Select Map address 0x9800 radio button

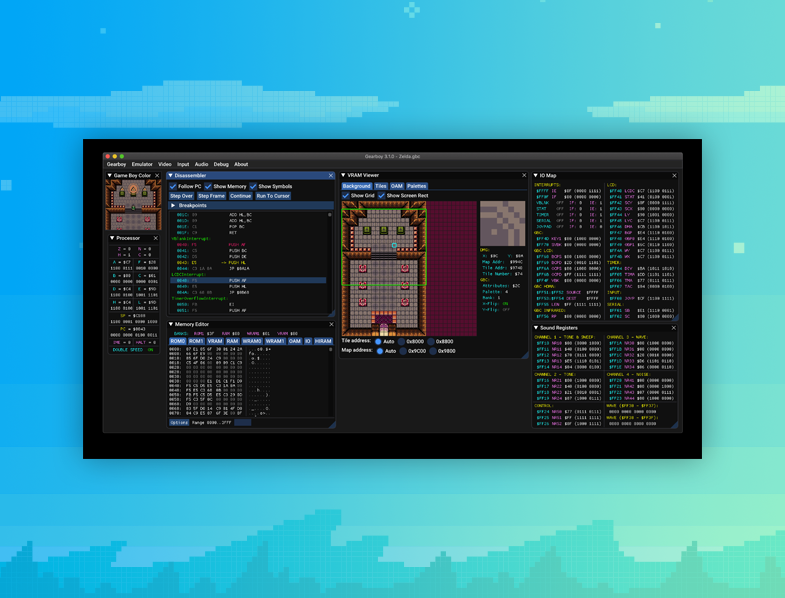coord(433,351)
